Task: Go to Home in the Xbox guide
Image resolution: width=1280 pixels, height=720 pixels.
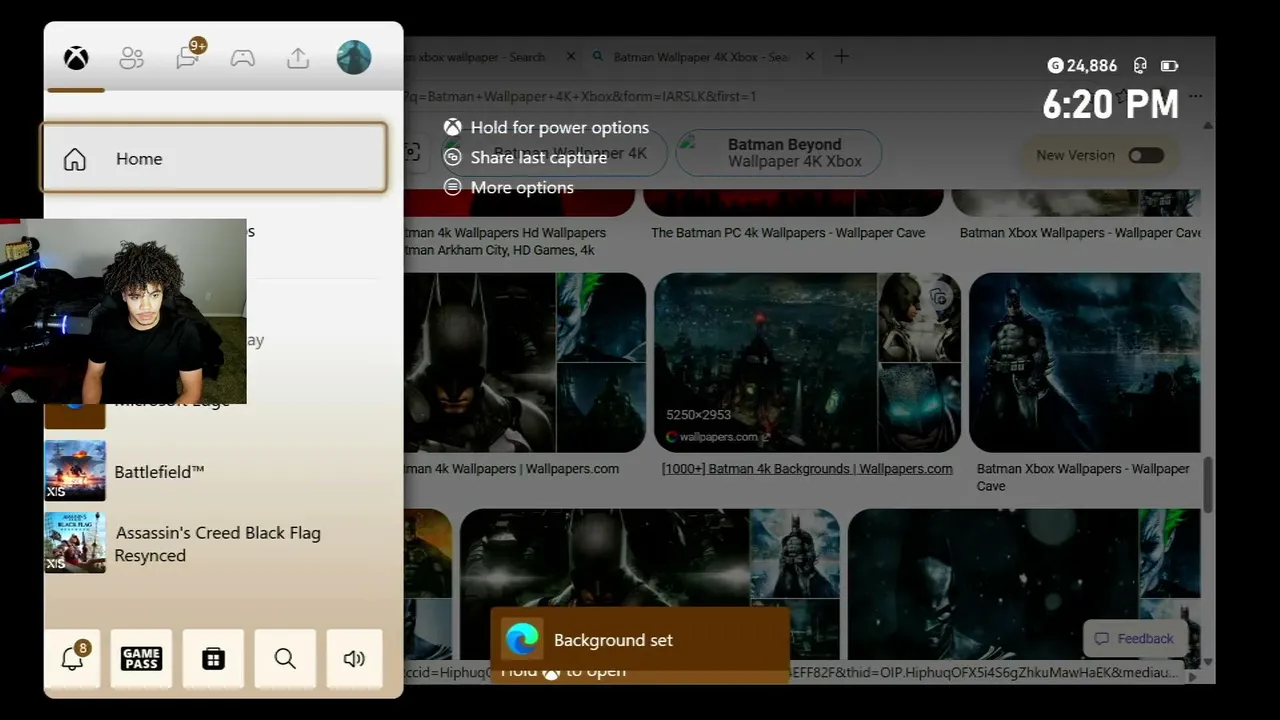Action: pyautogui.click(x=214, y=158)
